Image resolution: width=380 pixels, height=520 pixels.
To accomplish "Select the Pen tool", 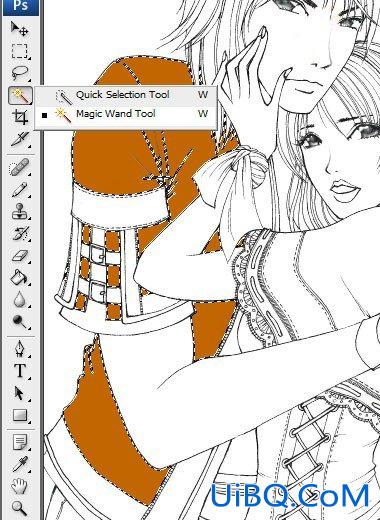I will tap(20, 349).
